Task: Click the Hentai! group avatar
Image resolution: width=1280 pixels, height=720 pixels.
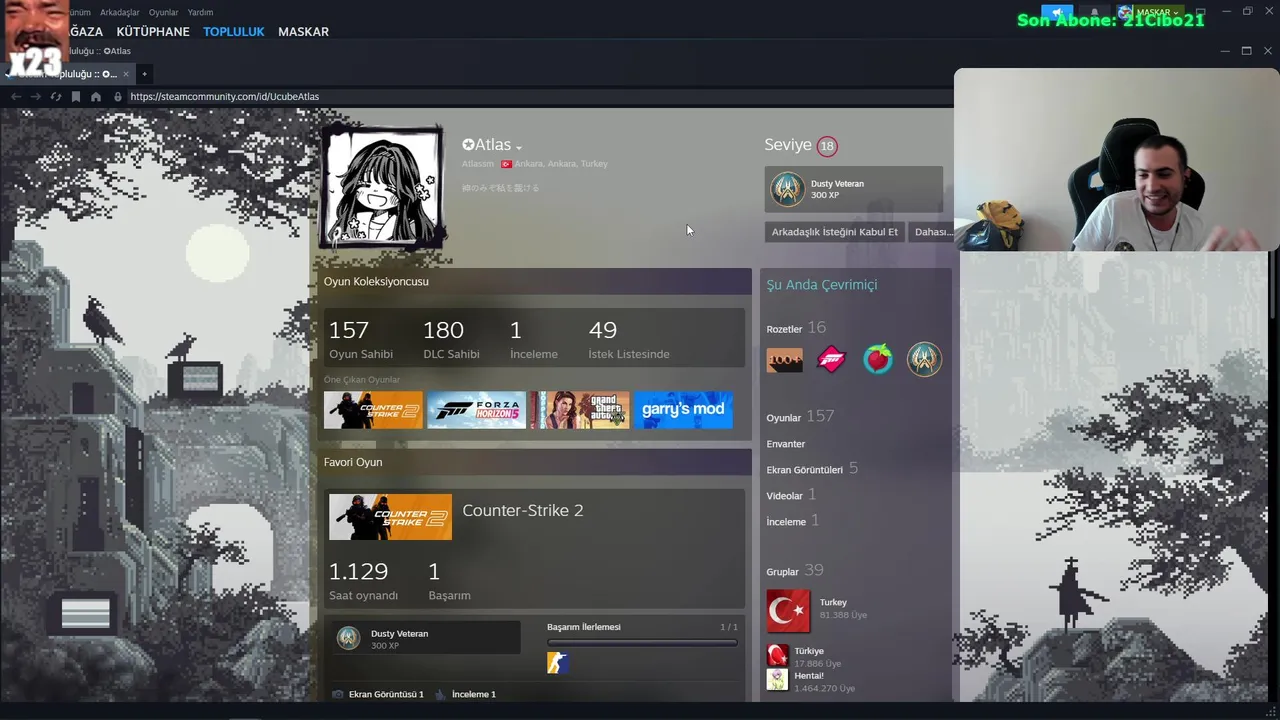Action: coord(777,680)
